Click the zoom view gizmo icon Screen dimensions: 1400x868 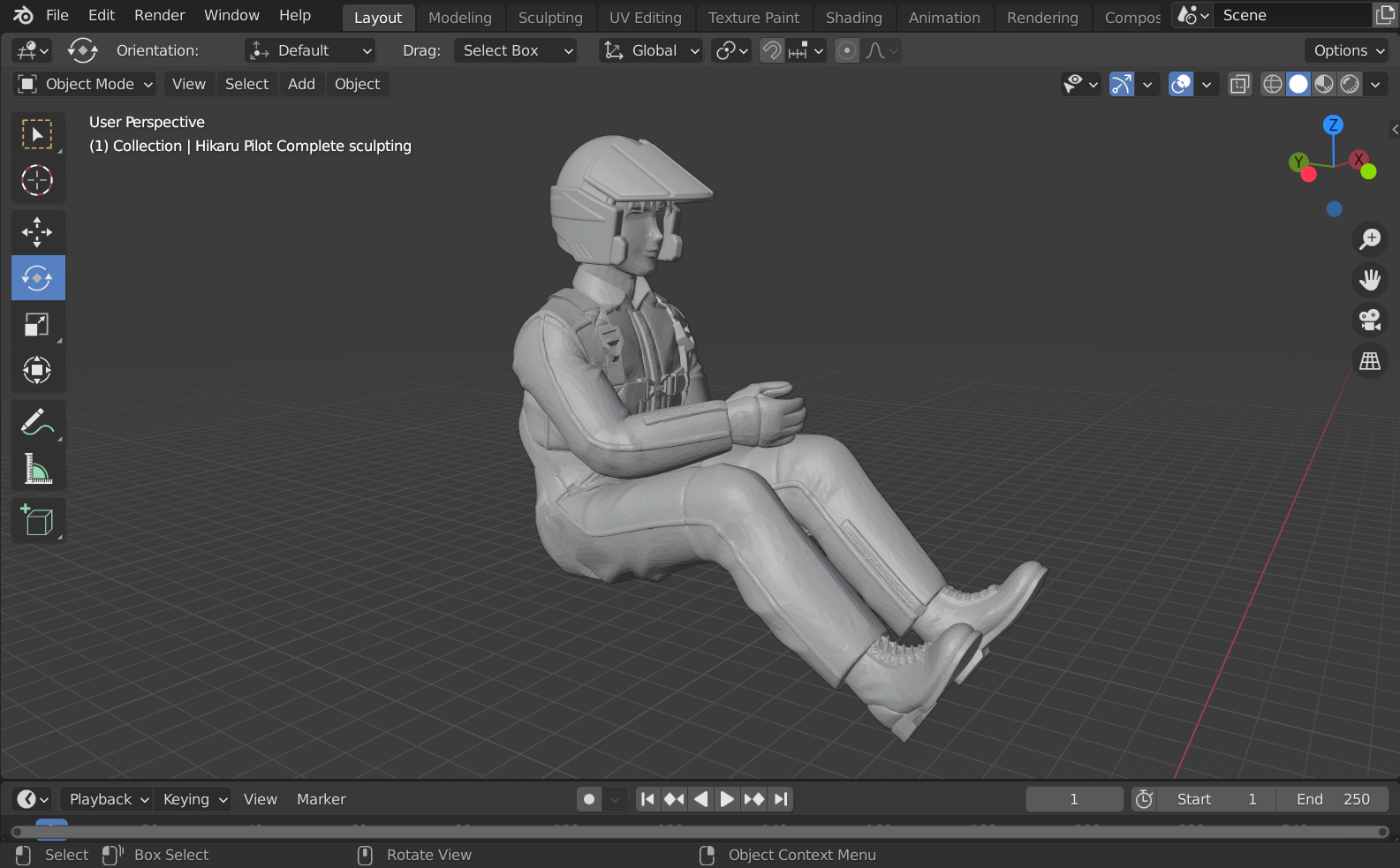pos(1370,238)
